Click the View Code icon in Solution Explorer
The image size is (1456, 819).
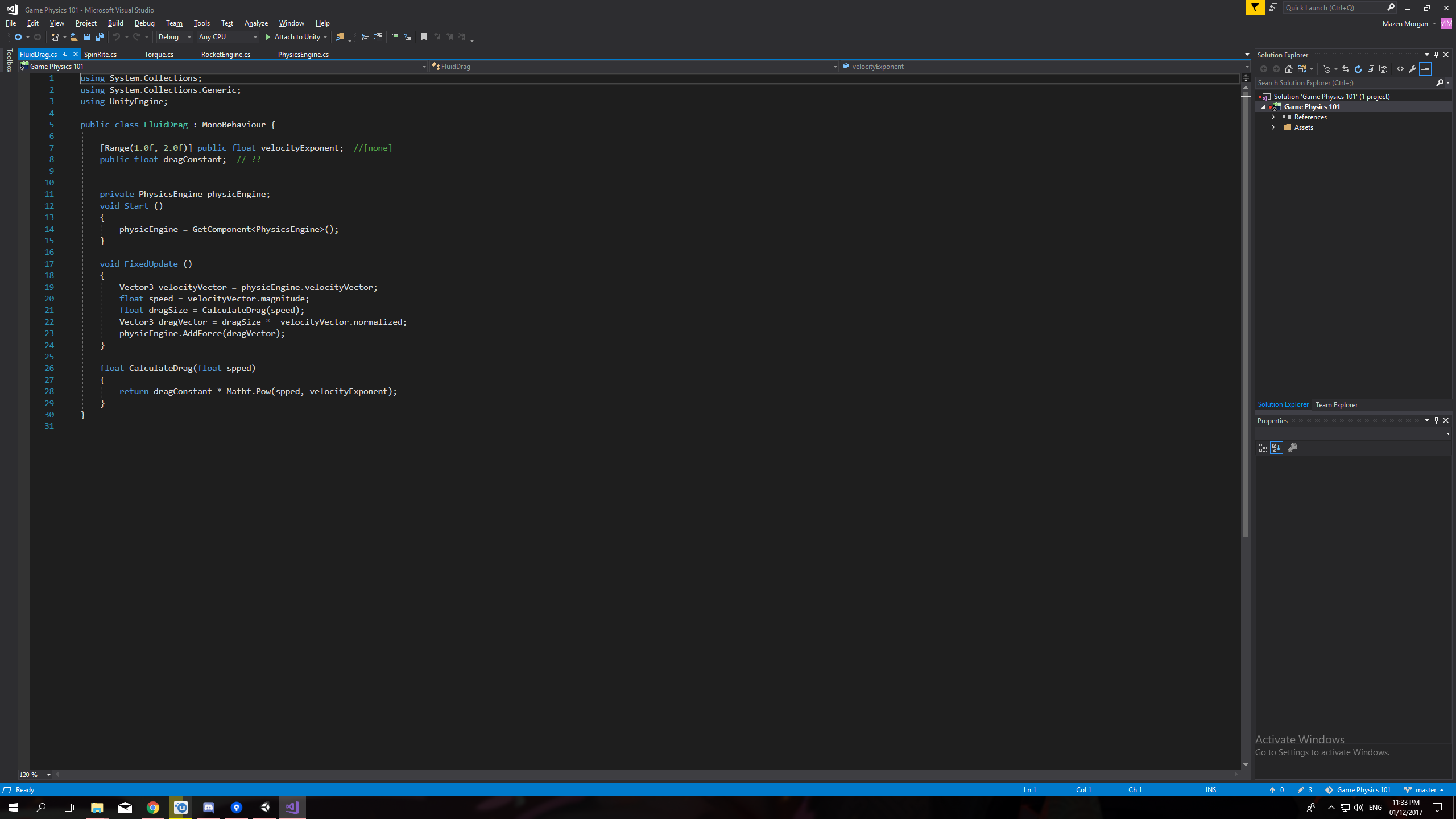click(x=1400, y=69)
